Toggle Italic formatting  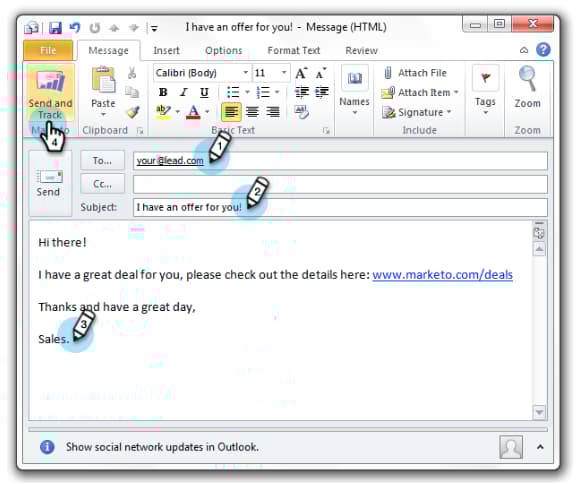(184, 92)
